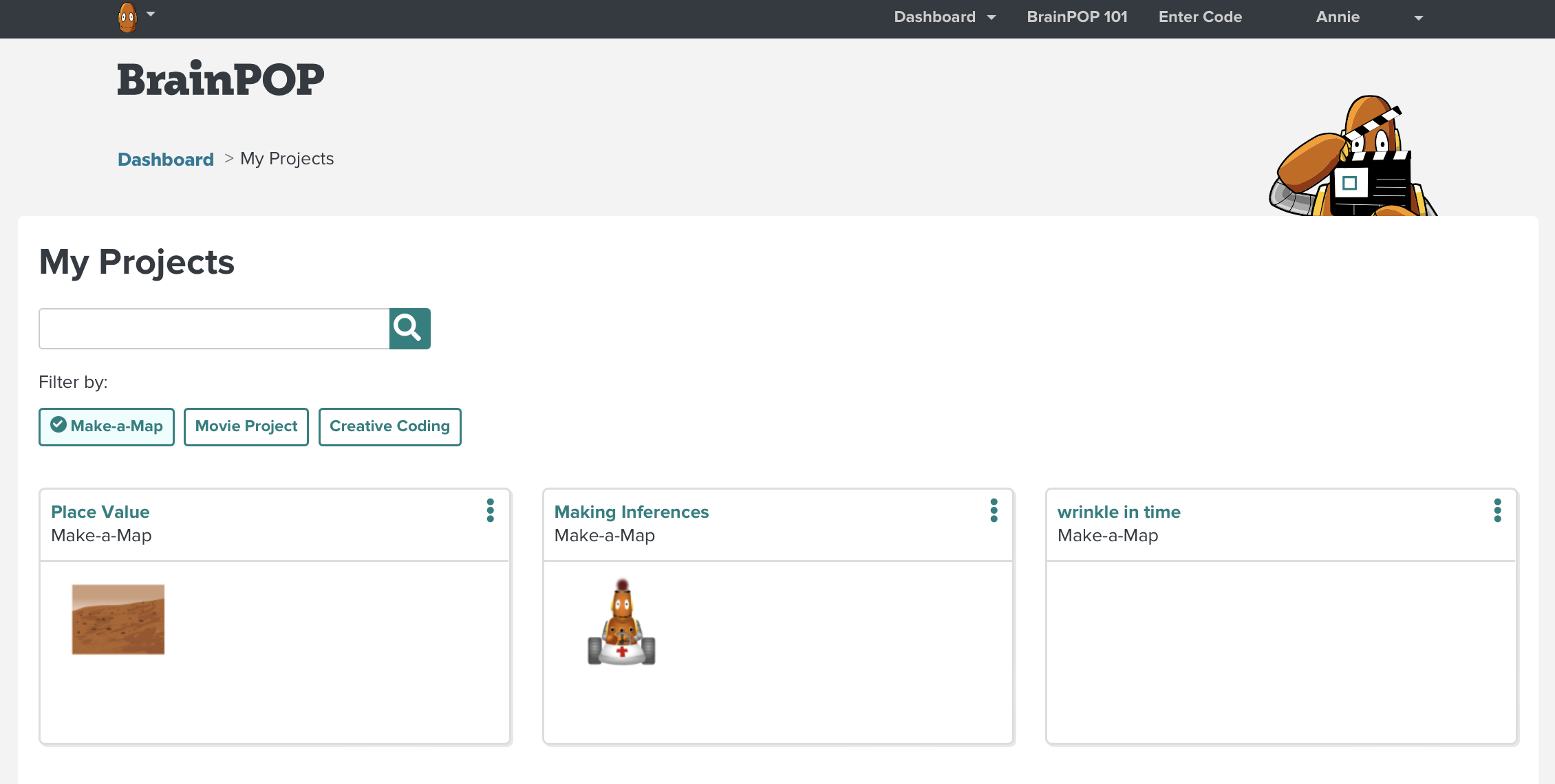Click the Moby go-kart thumbnail in Making Inferences

[x=622, y=622]
